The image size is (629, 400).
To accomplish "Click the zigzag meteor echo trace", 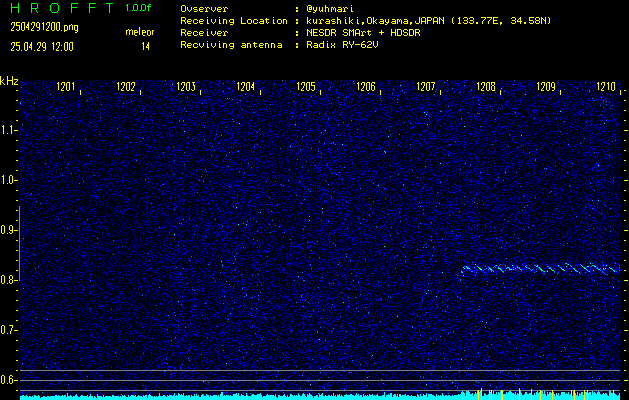I will coord(540,268).
